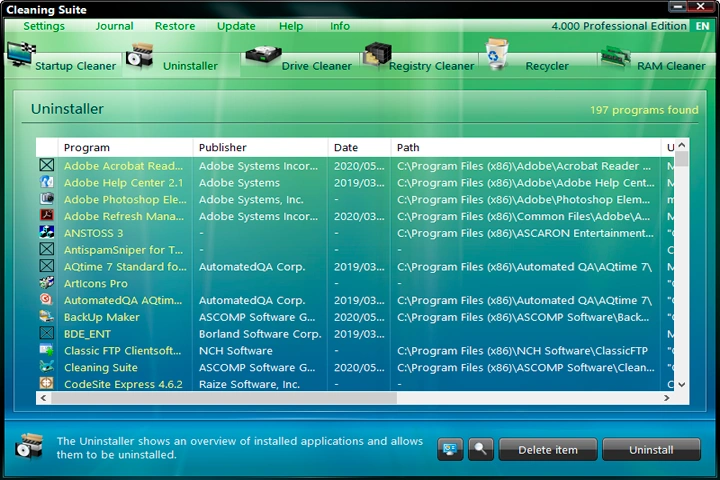
Task: Click the horizontal scrollbar left arrow
Action: tap(43, 398)
